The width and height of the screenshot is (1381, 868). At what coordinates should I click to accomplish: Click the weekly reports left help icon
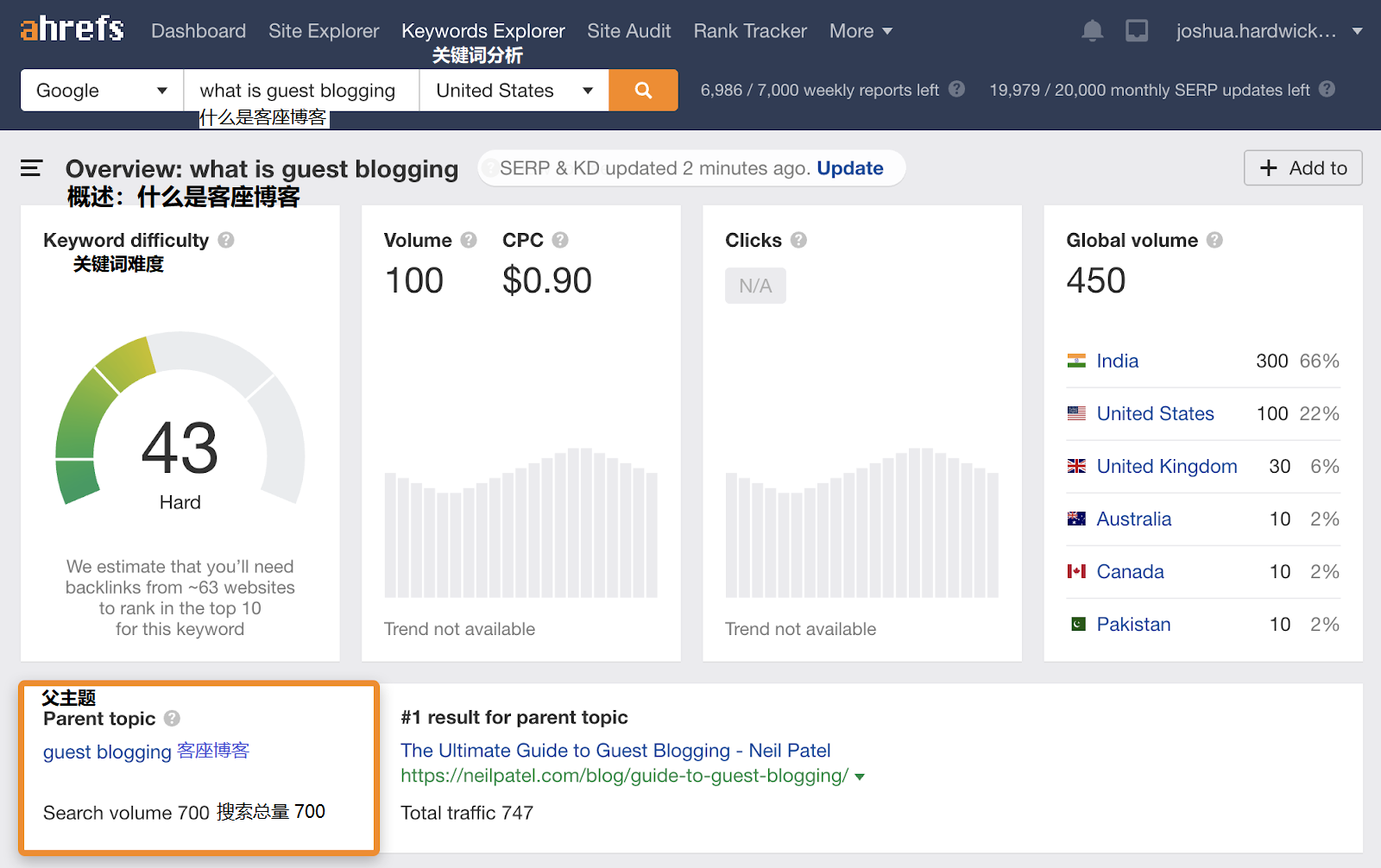pyautogui.click(x=956, y=89)
